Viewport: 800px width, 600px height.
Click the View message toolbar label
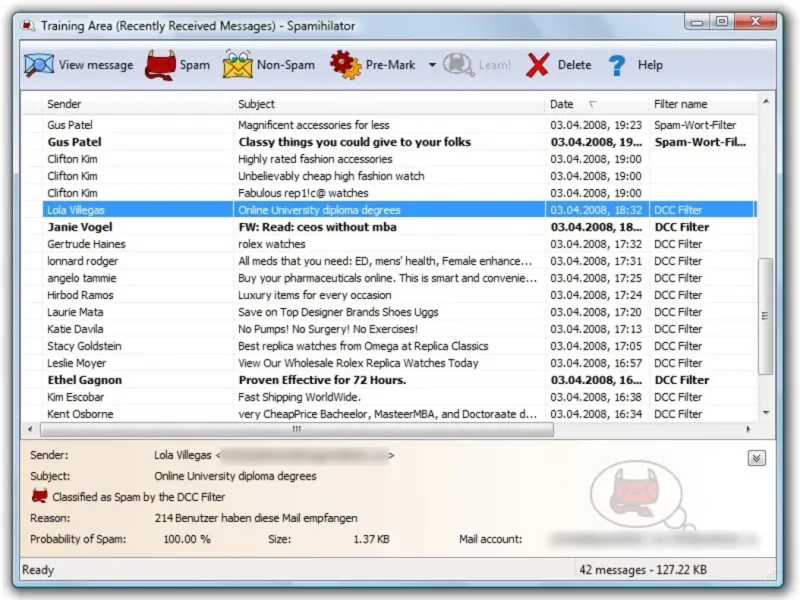(x=96, y=65)
